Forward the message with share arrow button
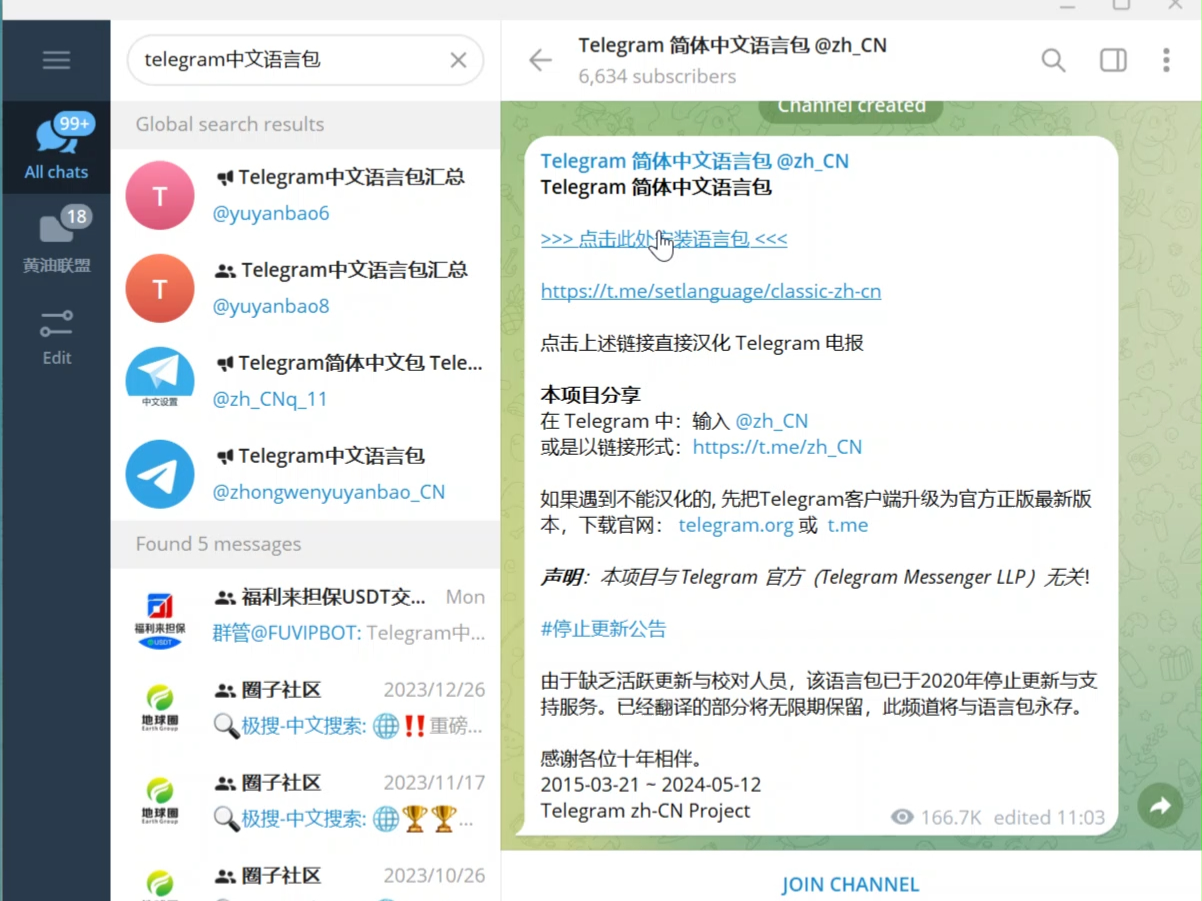Image resolution: width=1202 pixels, height=901 pixels. pyautogui.click(x=1161, y=806)
